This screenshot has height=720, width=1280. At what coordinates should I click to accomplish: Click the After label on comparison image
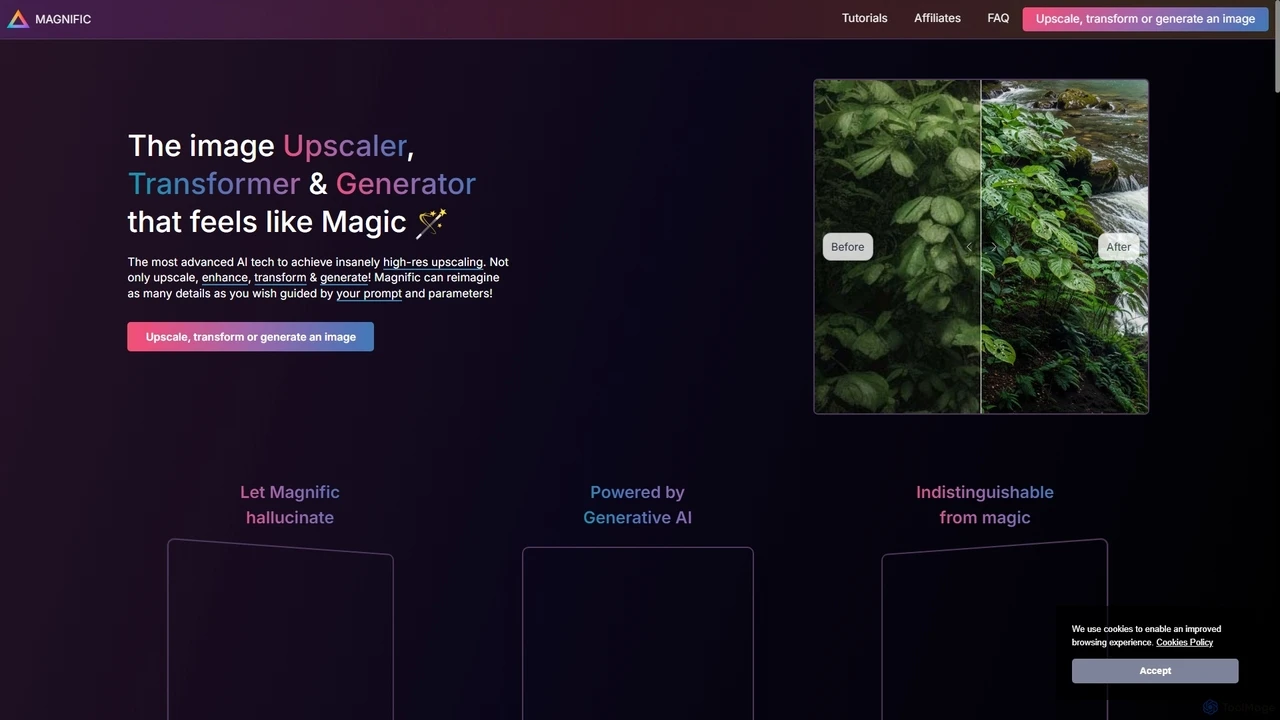pos(1118,247)
